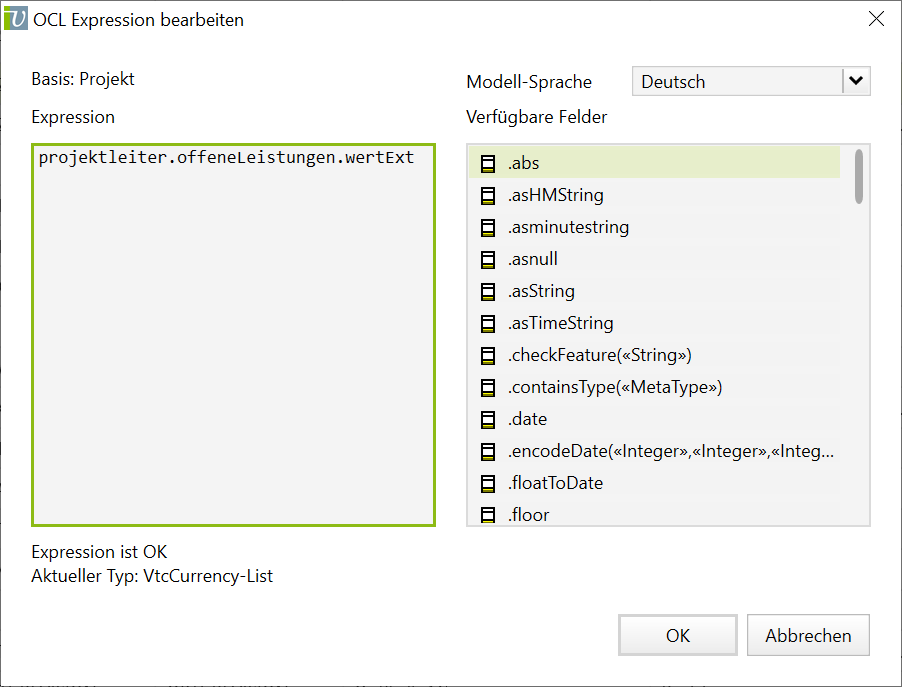Click the application icon in title bar
The width and height of the screenshot is (902, 687).
[17, 19]
